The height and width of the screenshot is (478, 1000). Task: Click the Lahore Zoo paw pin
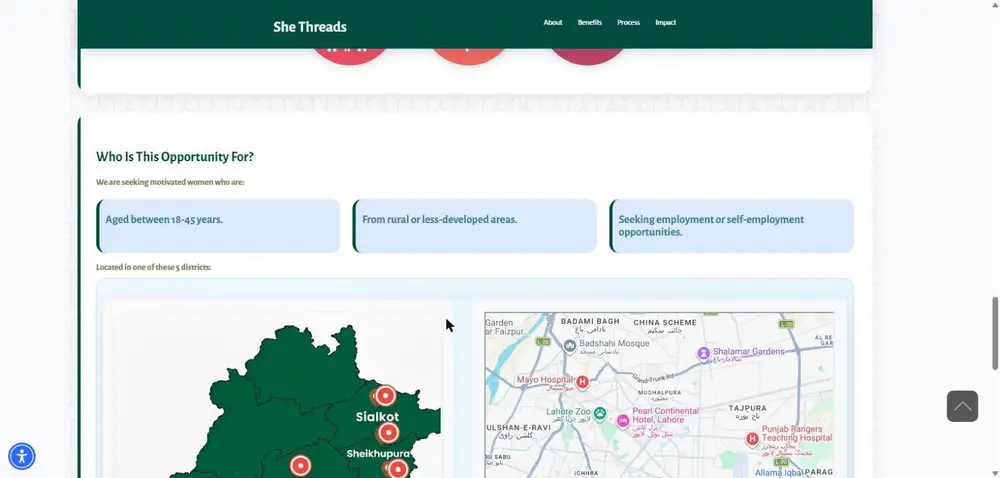coord(599,414)
